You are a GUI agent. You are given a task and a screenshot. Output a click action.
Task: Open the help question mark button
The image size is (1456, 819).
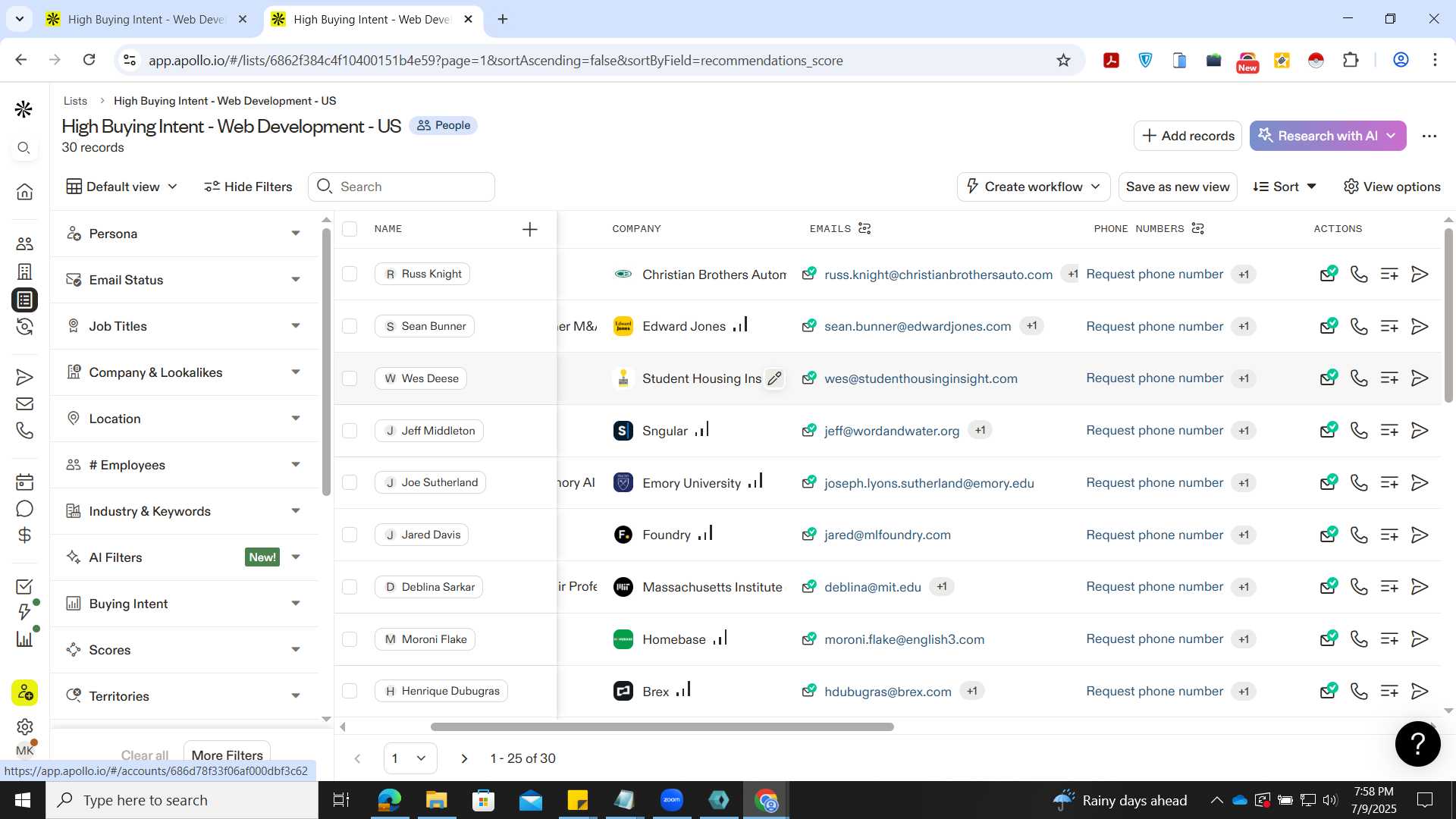1417,743
